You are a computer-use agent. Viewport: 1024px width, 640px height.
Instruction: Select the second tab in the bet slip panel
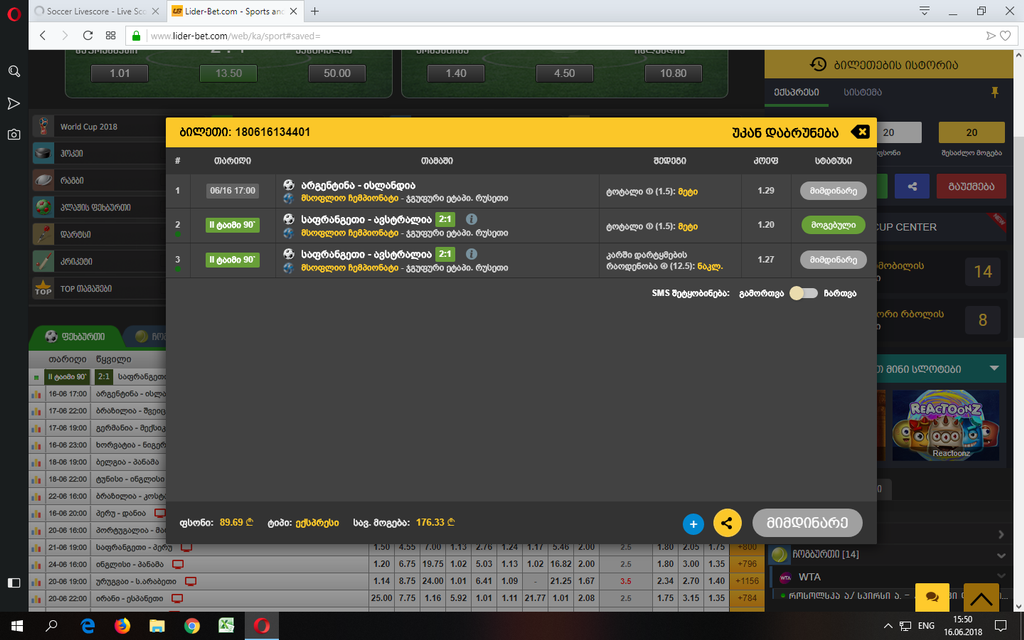pos(862,93)
